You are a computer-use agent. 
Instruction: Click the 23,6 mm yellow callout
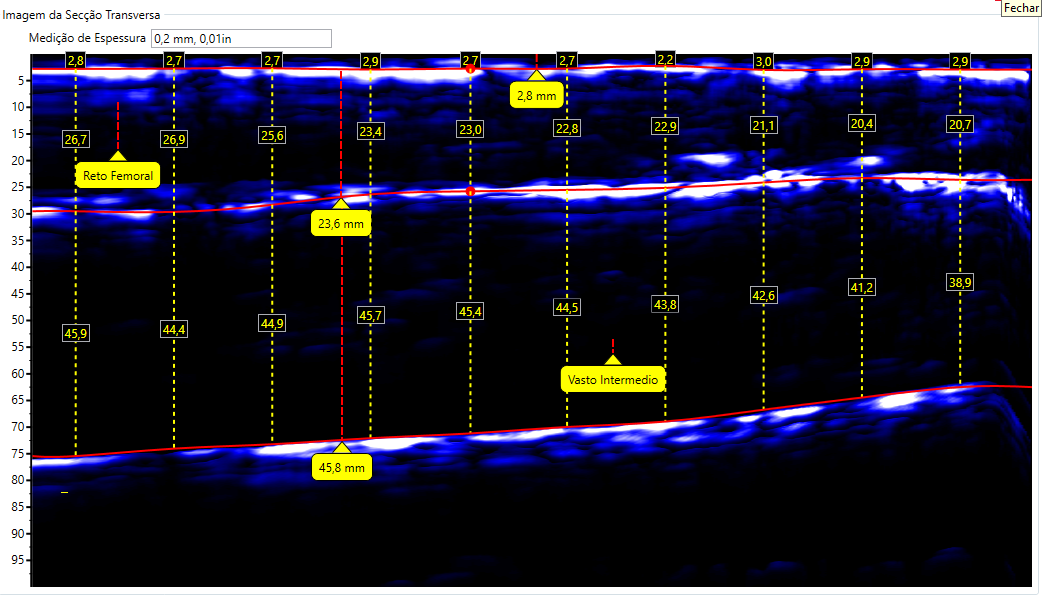341,224
